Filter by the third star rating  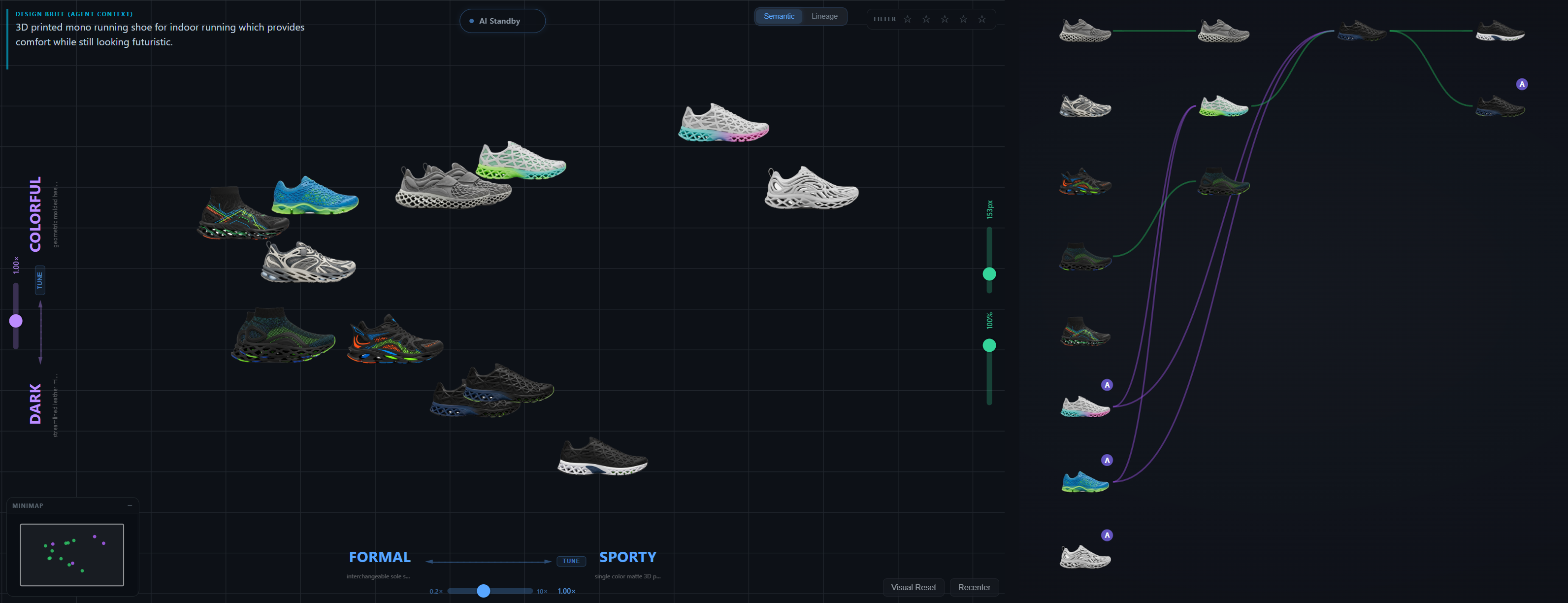point(944,19)
